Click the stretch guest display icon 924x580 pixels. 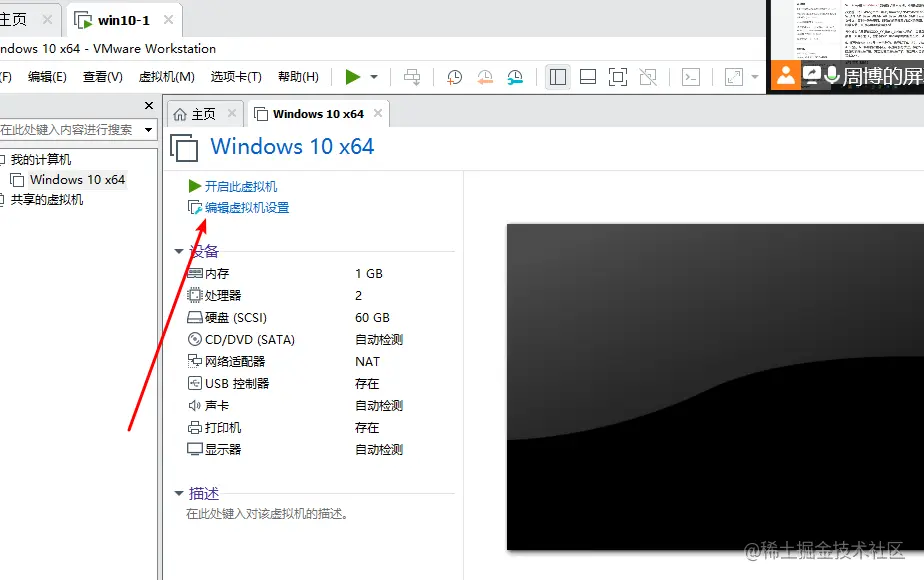[734, 77]
